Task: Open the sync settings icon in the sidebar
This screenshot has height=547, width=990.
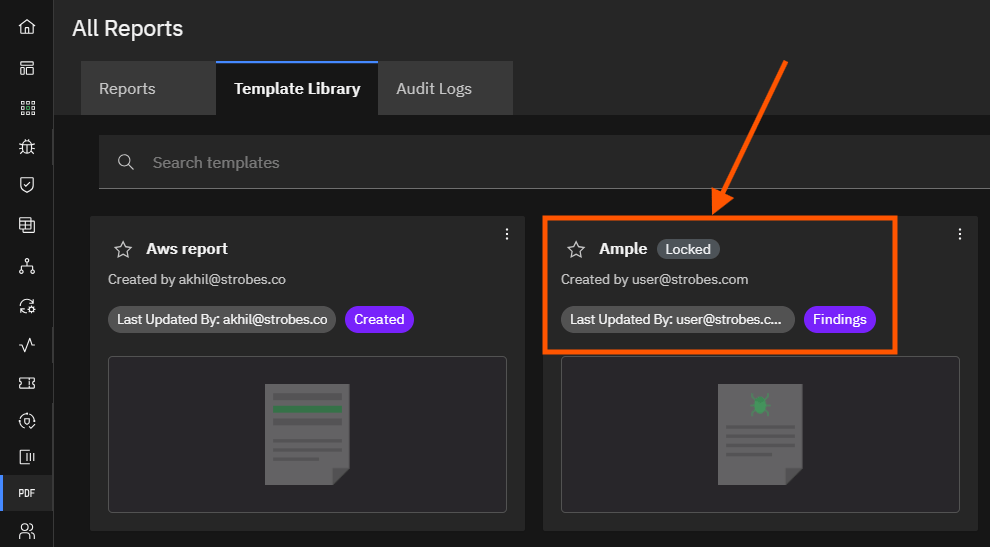Action: coord(27,307)
